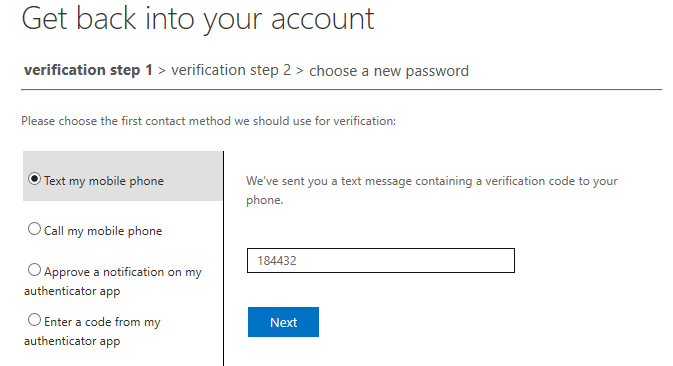
Task: Click the arrow separator after verification step 2
Action: click(x=300, y=70)
